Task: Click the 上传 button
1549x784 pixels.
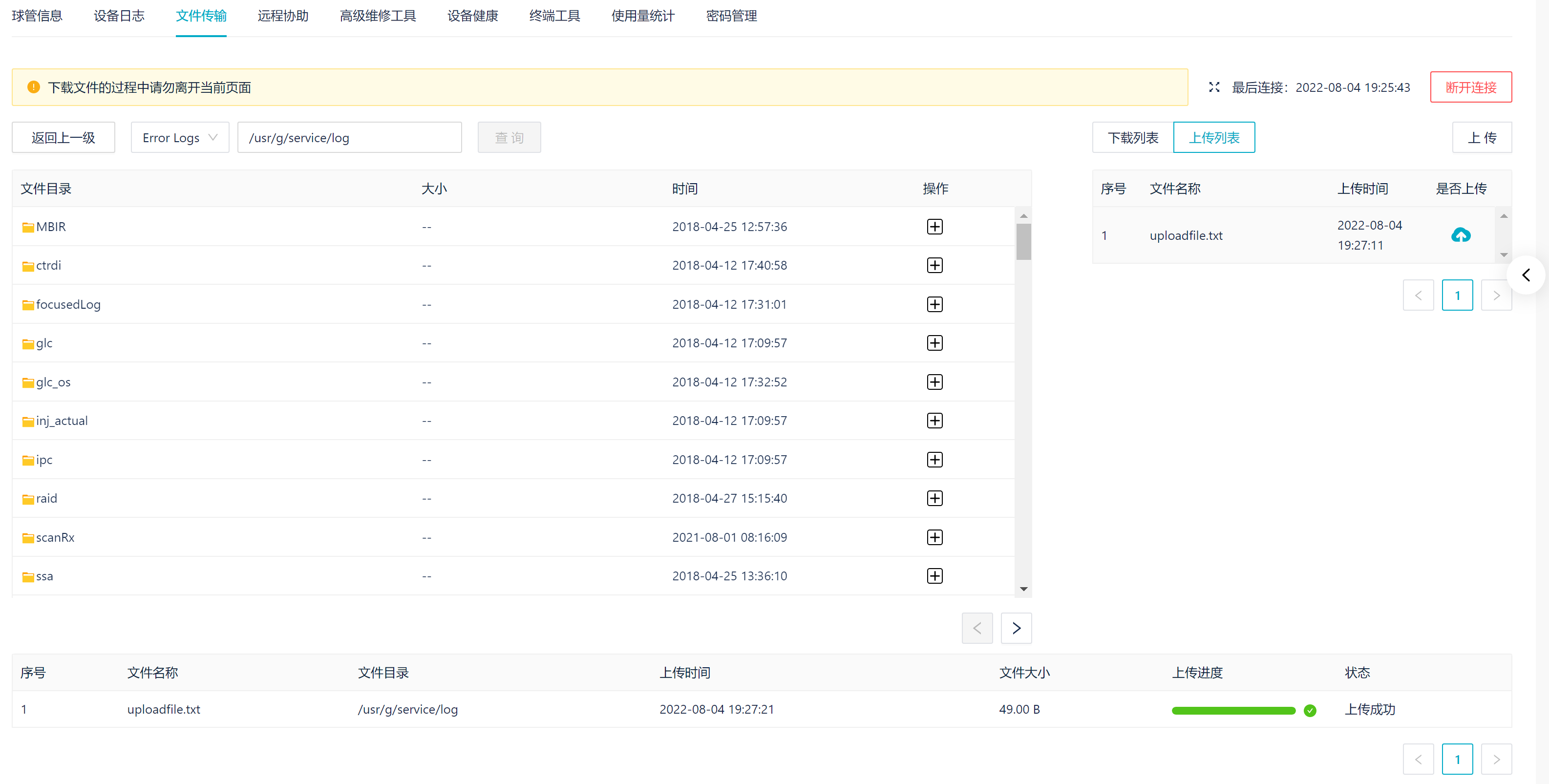Action: coord(1481,137)
